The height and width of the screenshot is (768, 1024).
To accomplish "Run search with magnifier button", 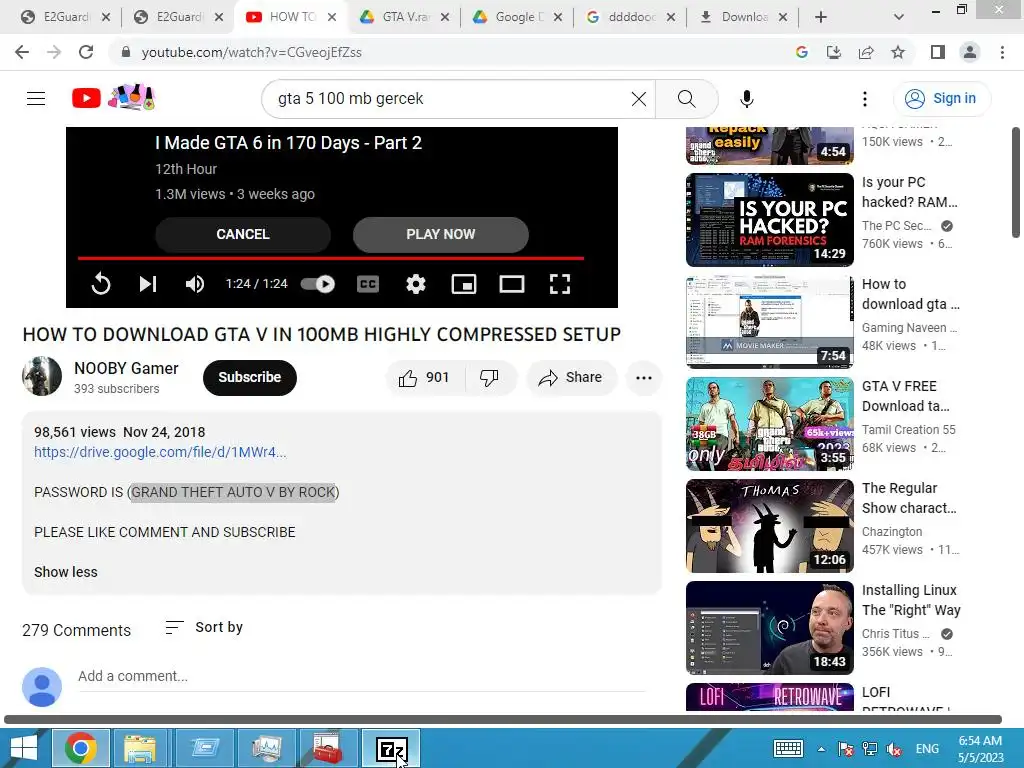I will click(x=686, y=99).
